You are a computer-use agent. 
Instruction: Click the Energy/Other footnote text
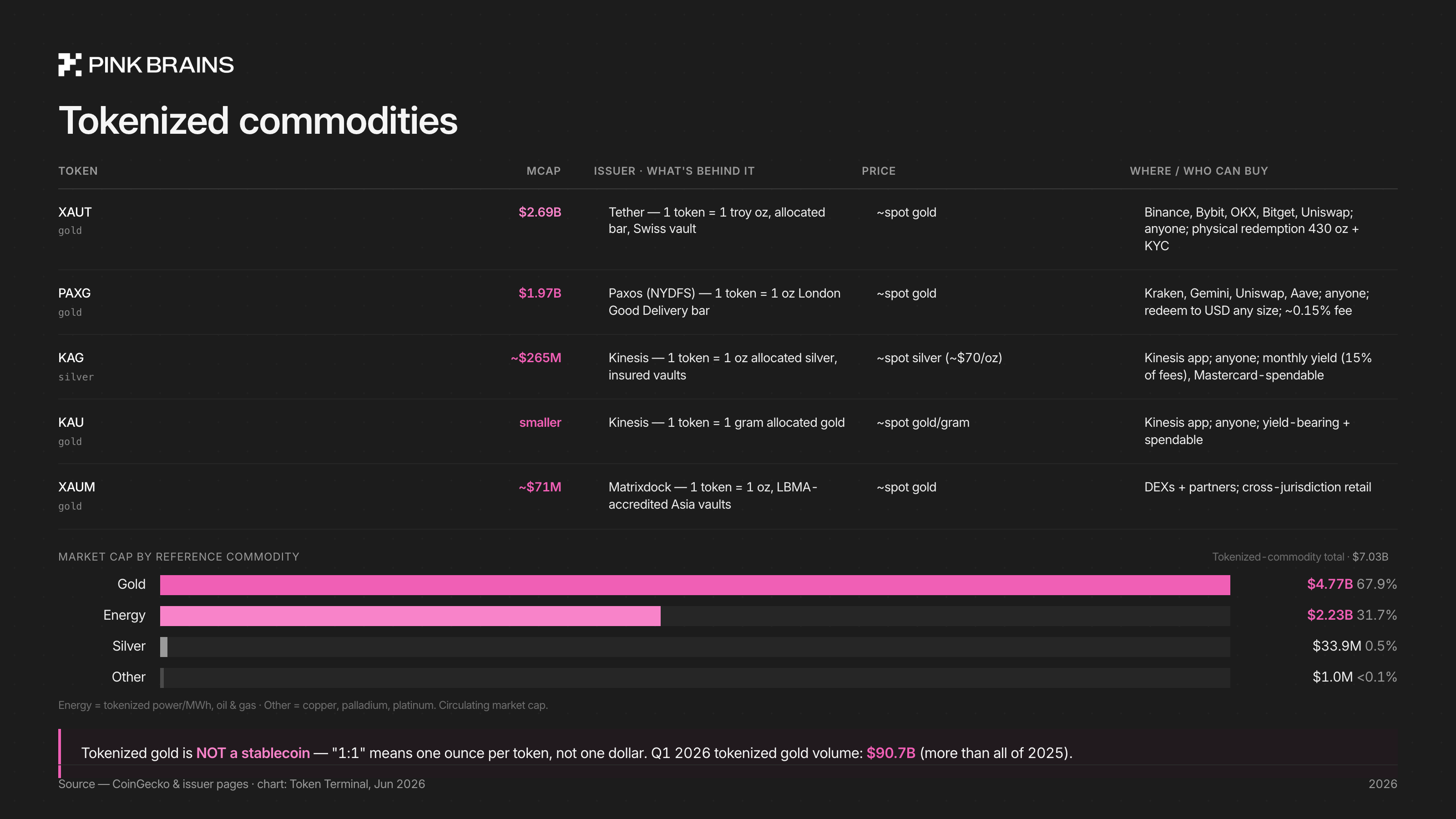point(303,705)
